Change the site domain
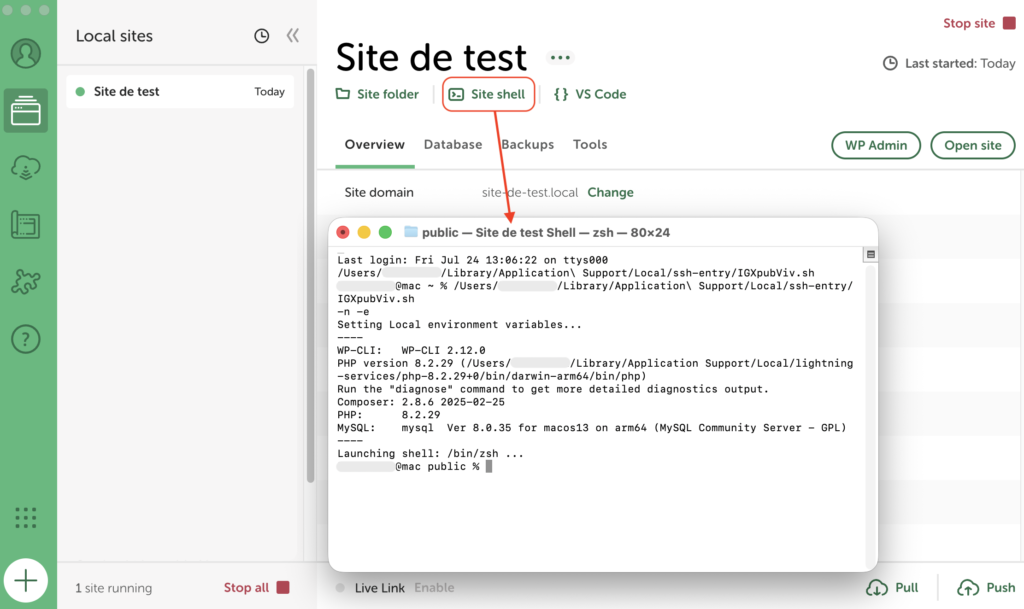 pyautogui.click(x=611, y=193)
